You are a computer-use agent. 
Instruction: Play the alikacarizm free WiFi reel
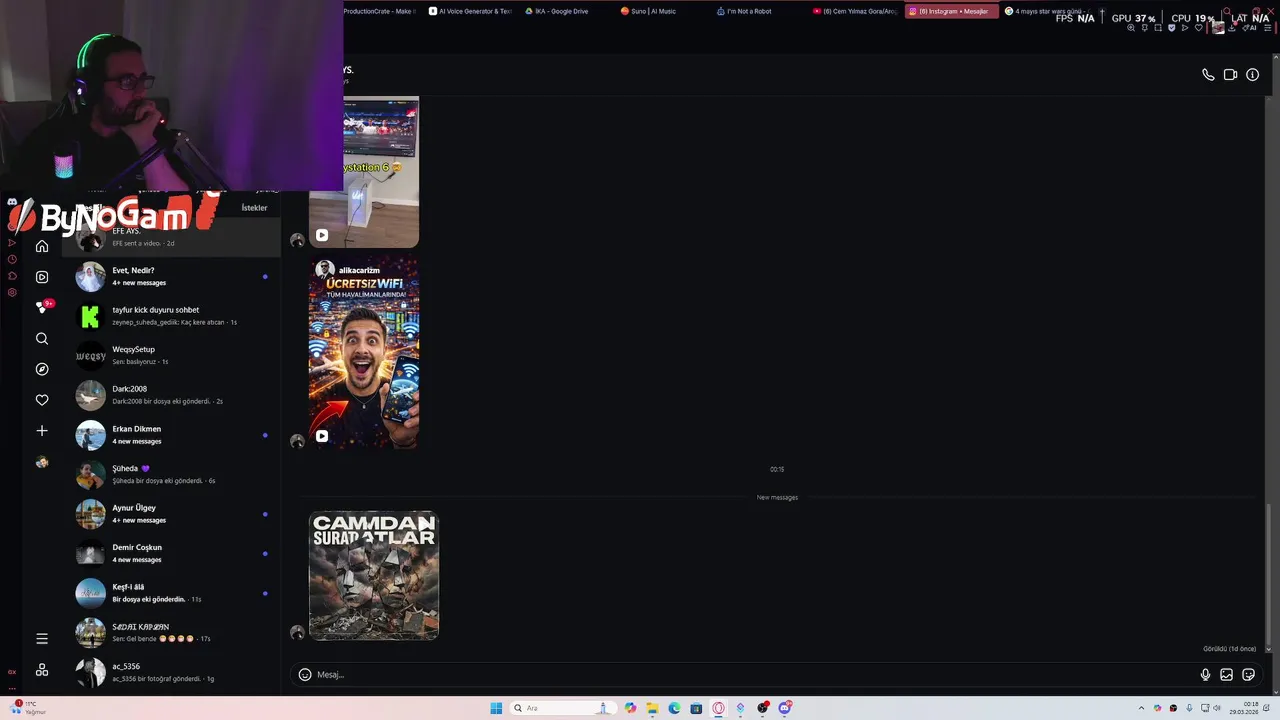tap(364, 352)
